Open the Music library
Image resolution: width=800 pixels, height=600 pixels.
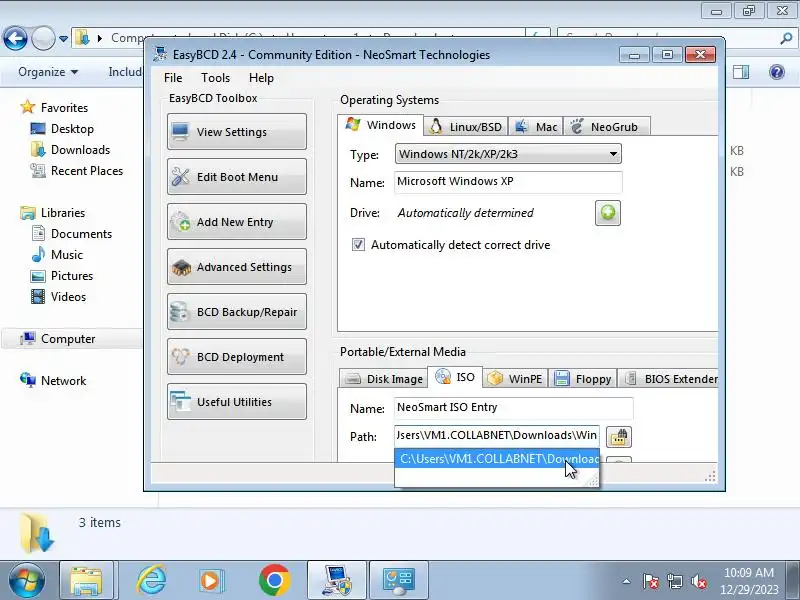(67, 255)
